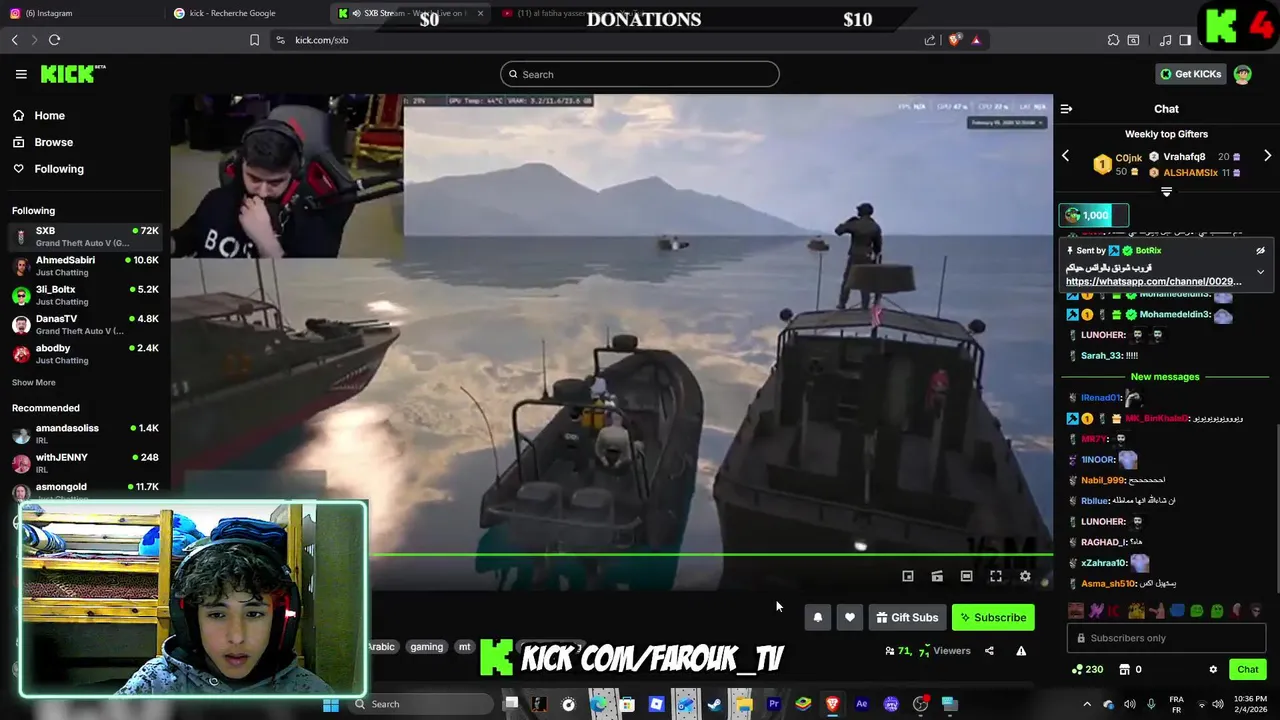Open browser extensions puzzle icon
The image size is (1280, 720).
click(x=1113, y=40)
